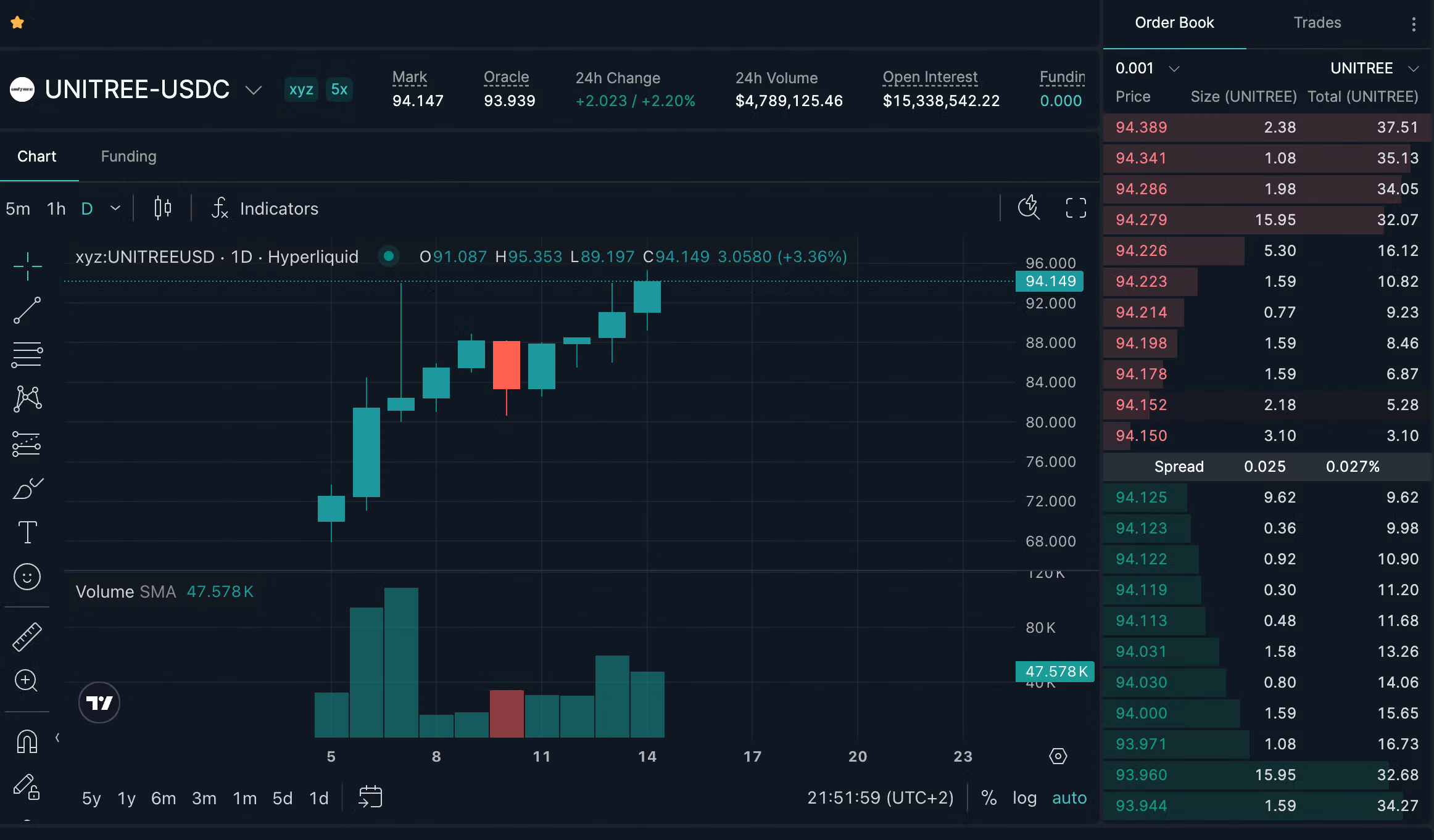Select the D daily timeframe
The height and width of the screenshot is (840, 1434).
pos(87,208)
